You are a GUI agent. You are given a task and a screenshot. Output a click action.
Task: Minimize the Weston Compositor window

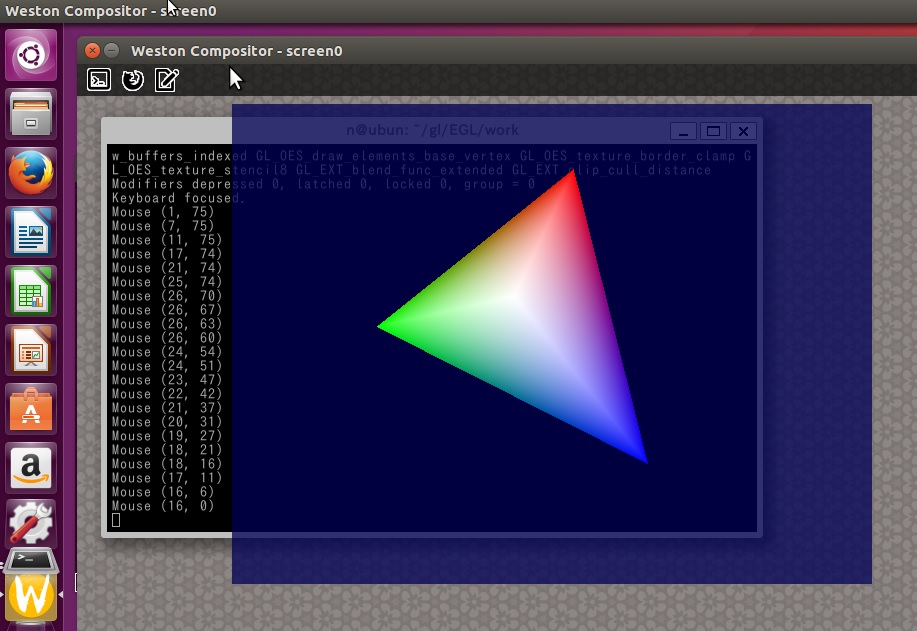coord(112,50)
